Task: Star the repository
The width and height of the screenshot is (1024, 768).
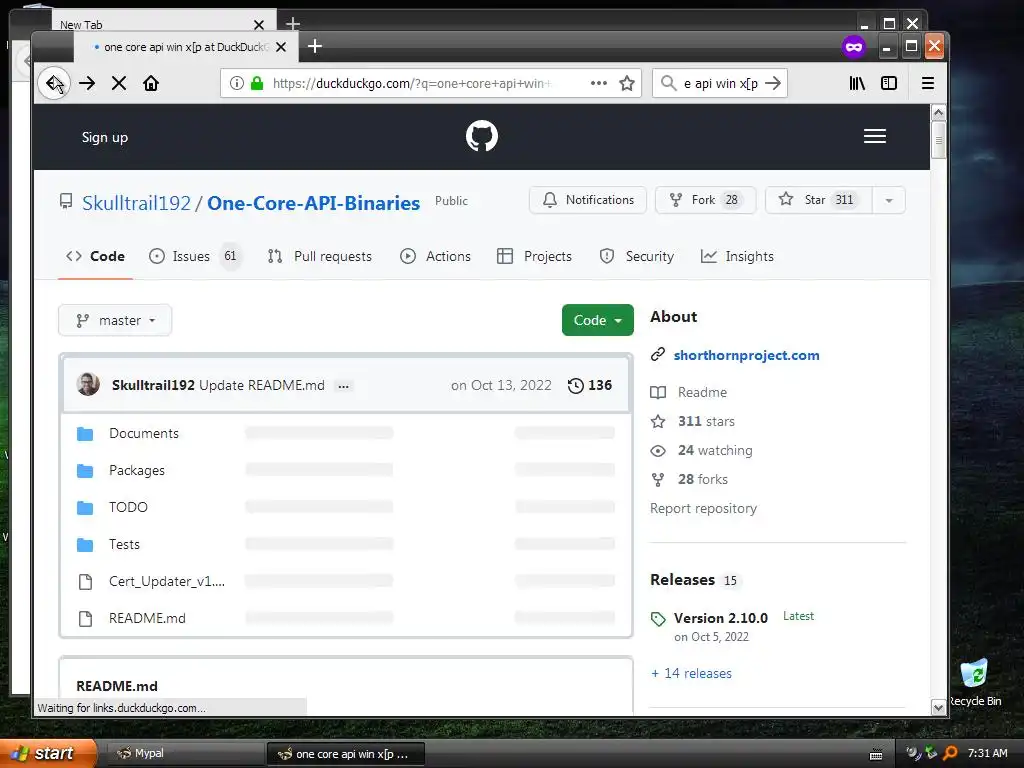Action: [818, 200]
